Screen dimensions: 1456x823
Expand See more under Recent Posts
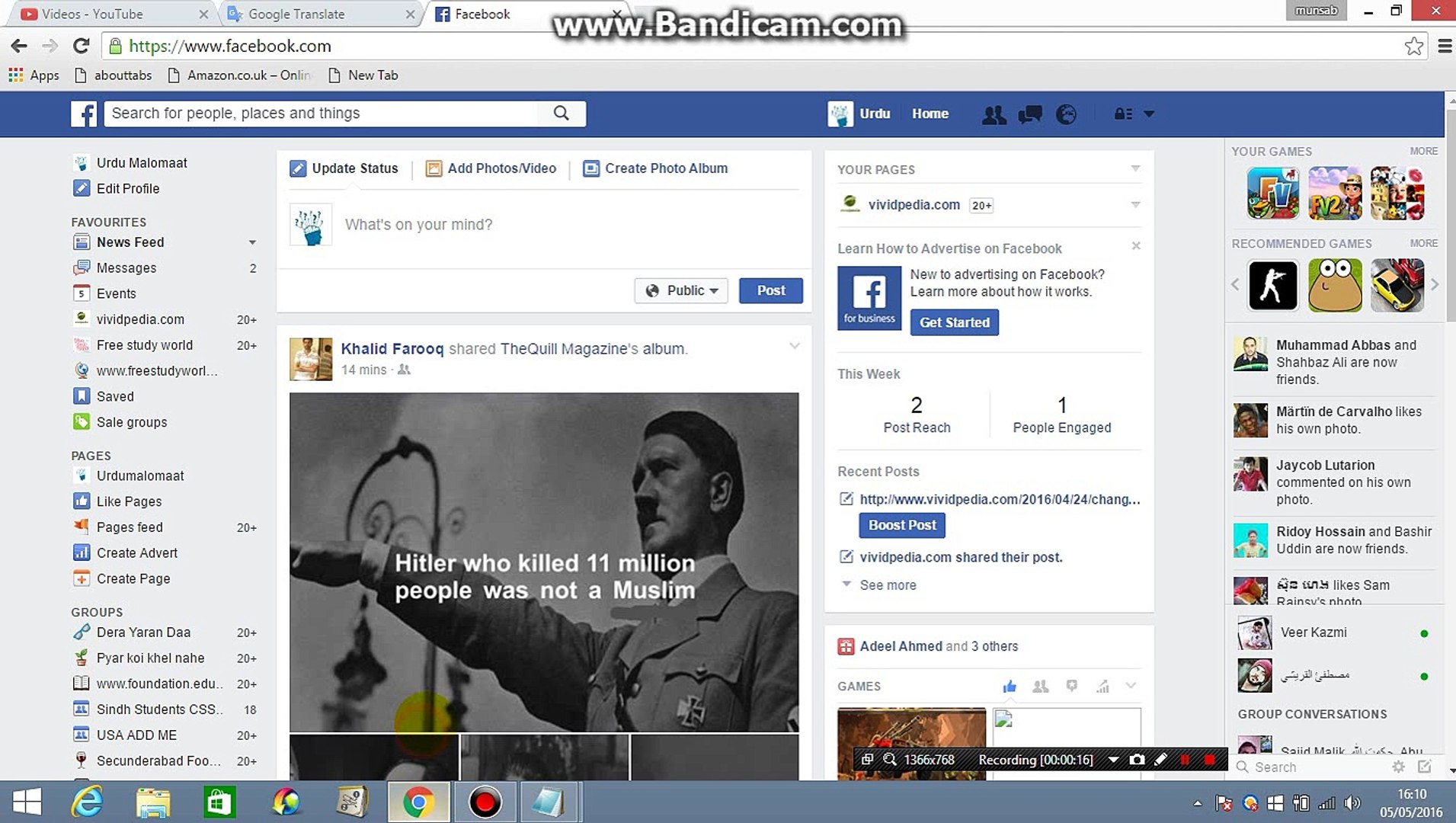click(x=887, y=584)
